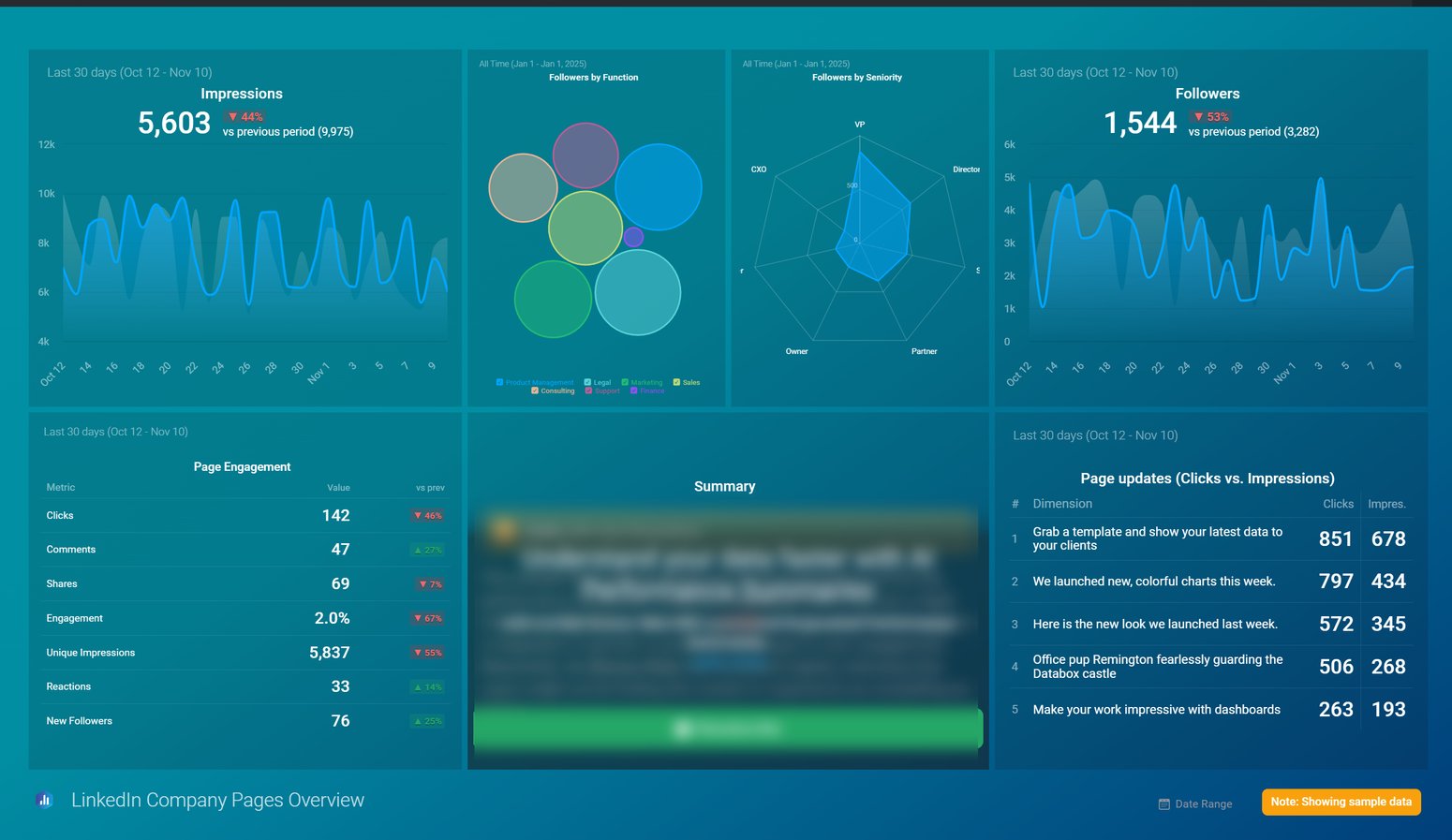
Task: Toggle the Consulting legend checkbox
Action: pyautogui.click(x=535, y=391)
